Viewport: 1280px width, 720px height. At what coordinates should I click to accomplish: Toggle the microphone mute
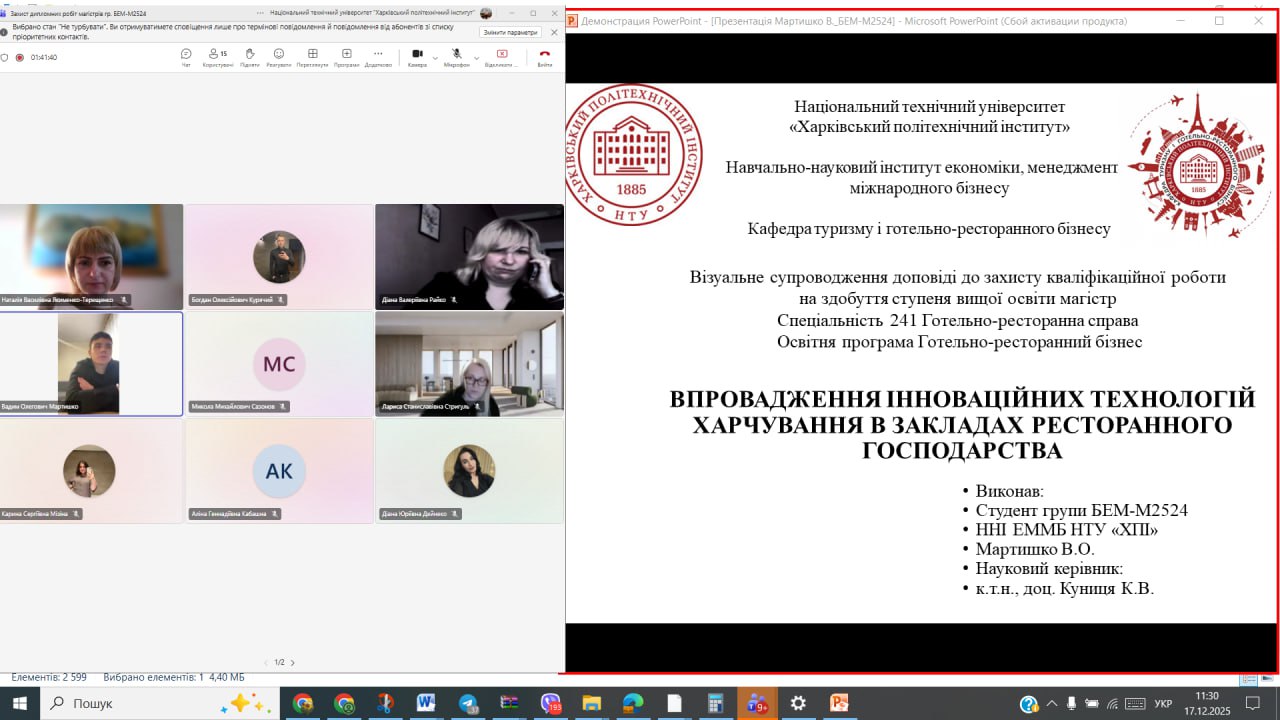click(456, 56)
